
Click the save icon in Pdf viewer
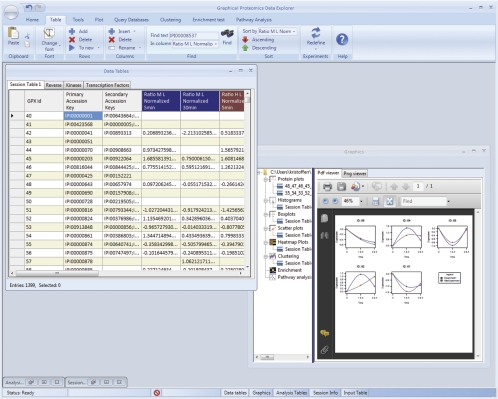pos(341,187)
